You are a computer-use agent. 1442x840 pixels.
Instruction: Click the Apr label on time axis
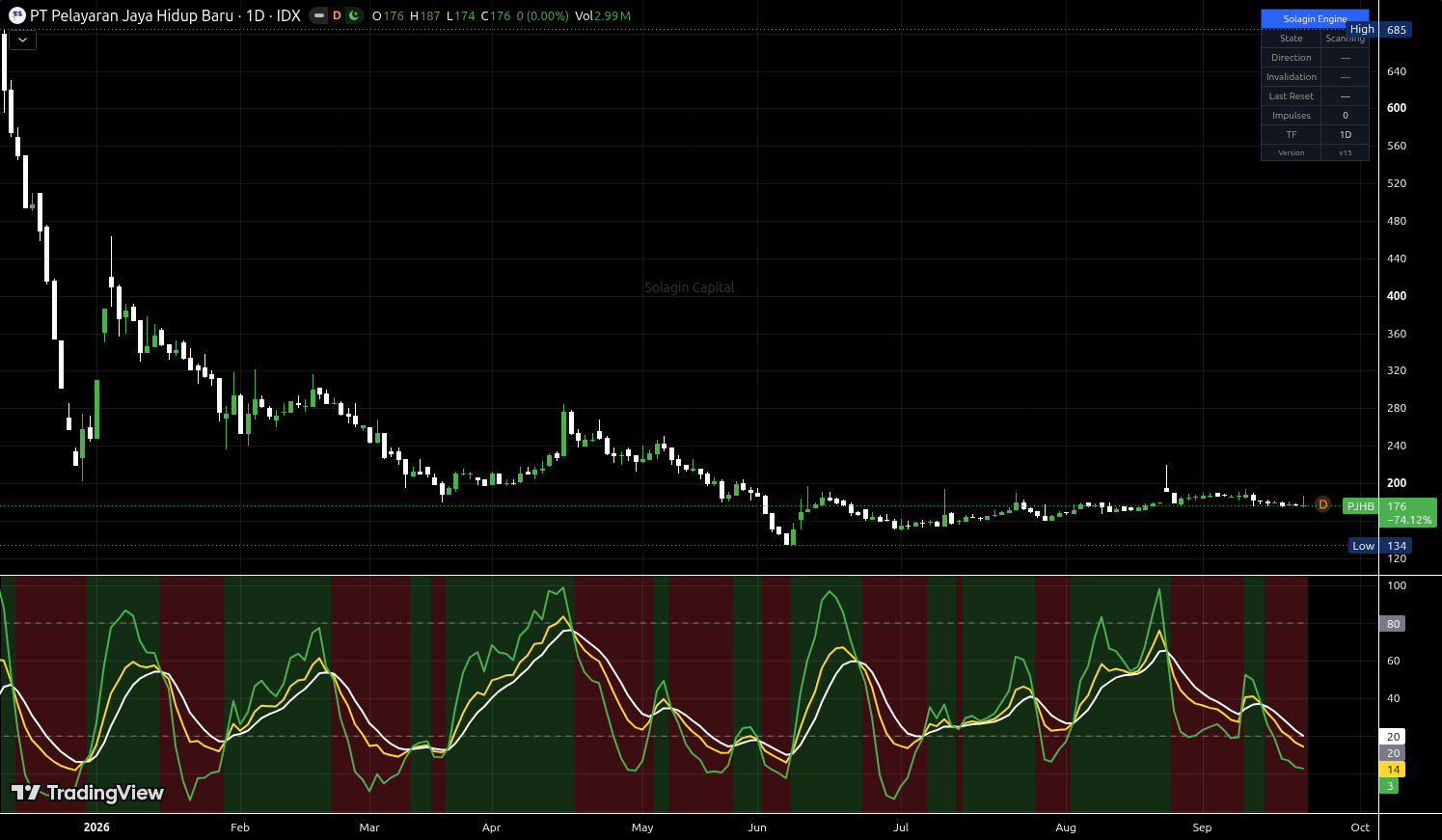pos(491,827)
